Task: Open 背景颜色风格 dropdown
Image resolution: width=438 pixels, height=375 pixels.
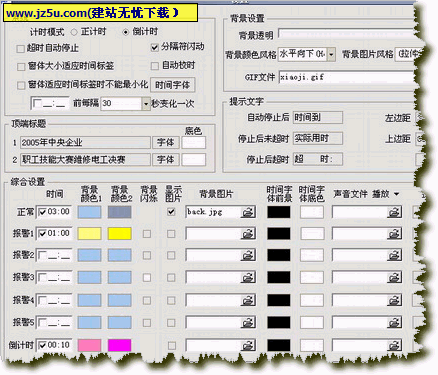Action: point(331,54)
